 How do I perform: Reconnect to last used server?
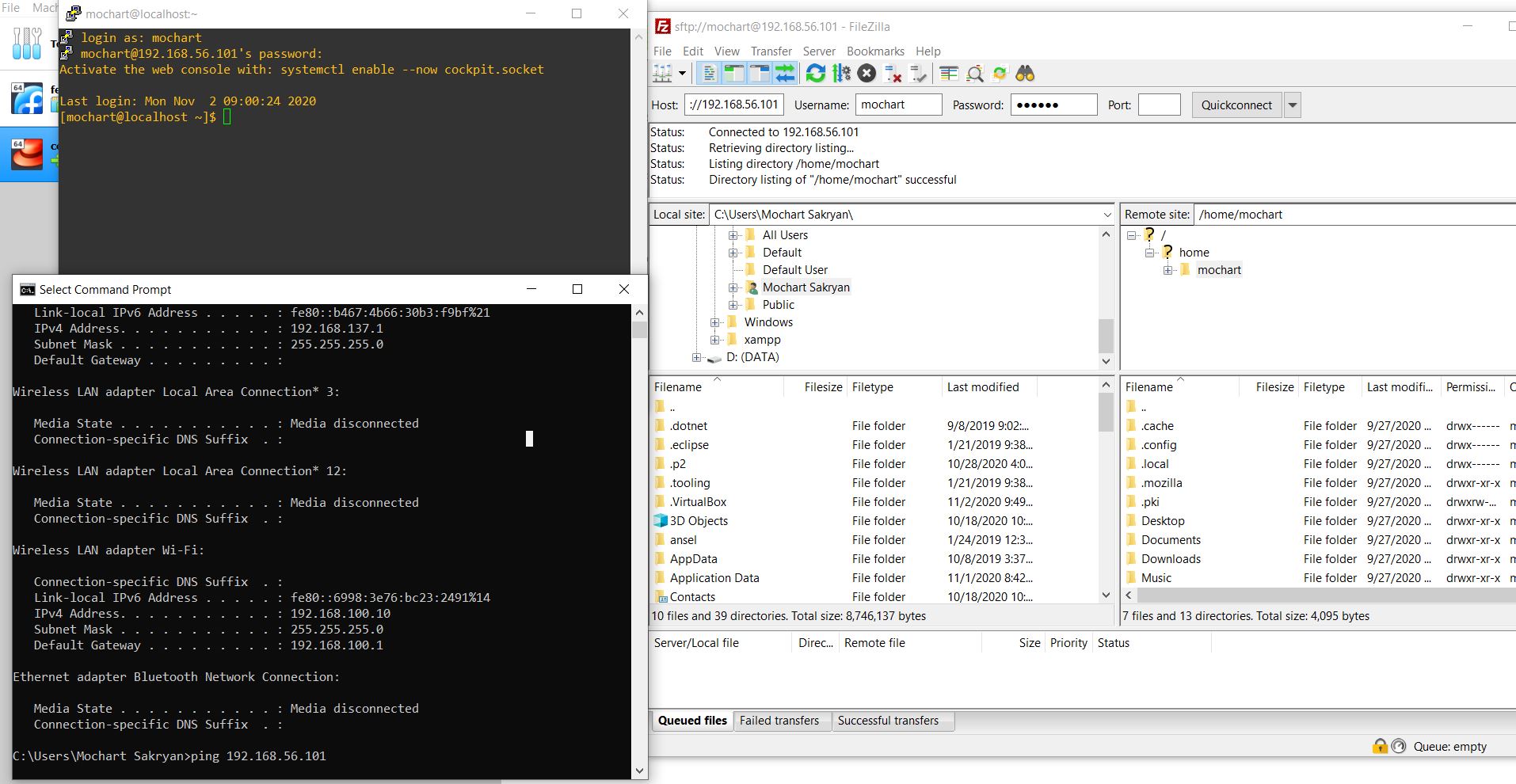click(918, 74)
